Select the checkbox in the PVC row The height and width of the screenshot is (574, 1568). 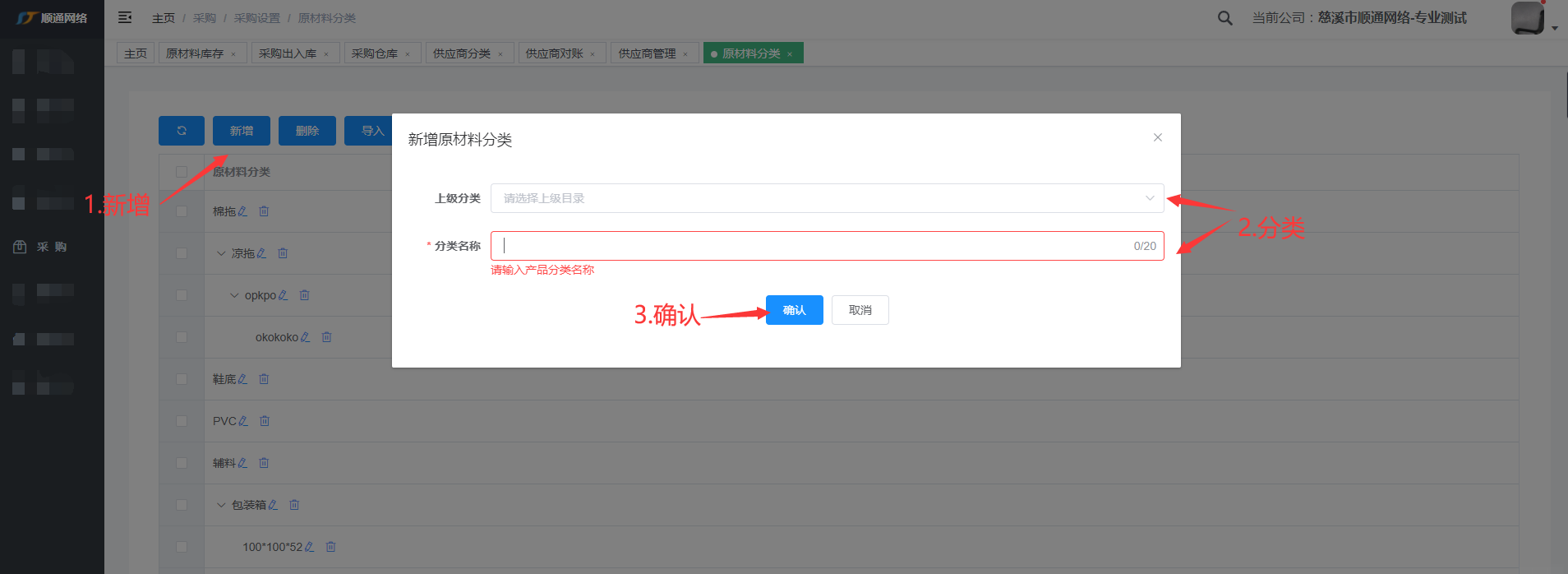[182, 421]
